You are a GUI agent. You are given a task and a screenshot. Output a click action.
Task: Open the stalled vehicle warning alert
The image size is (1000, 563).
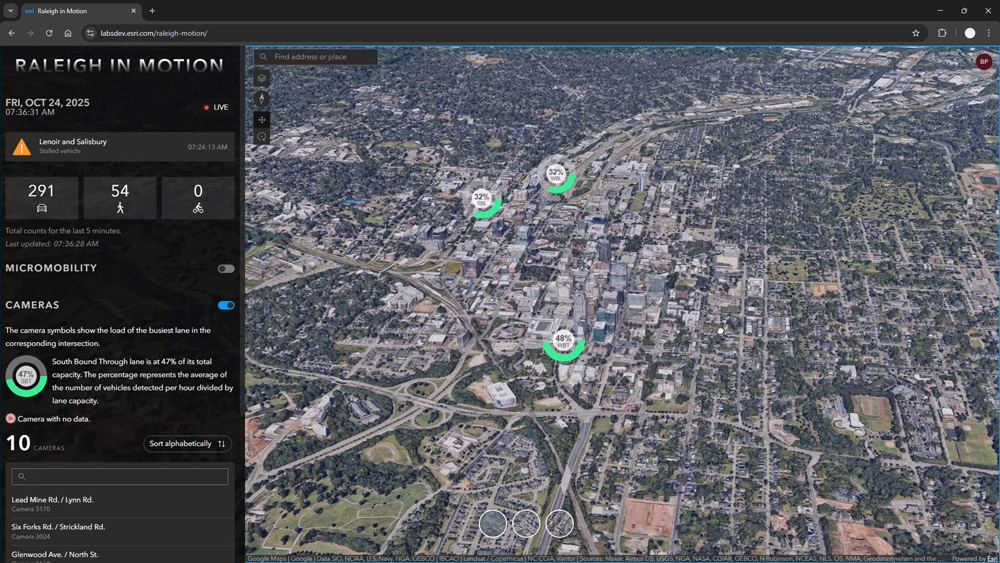[x=120, y=147]
